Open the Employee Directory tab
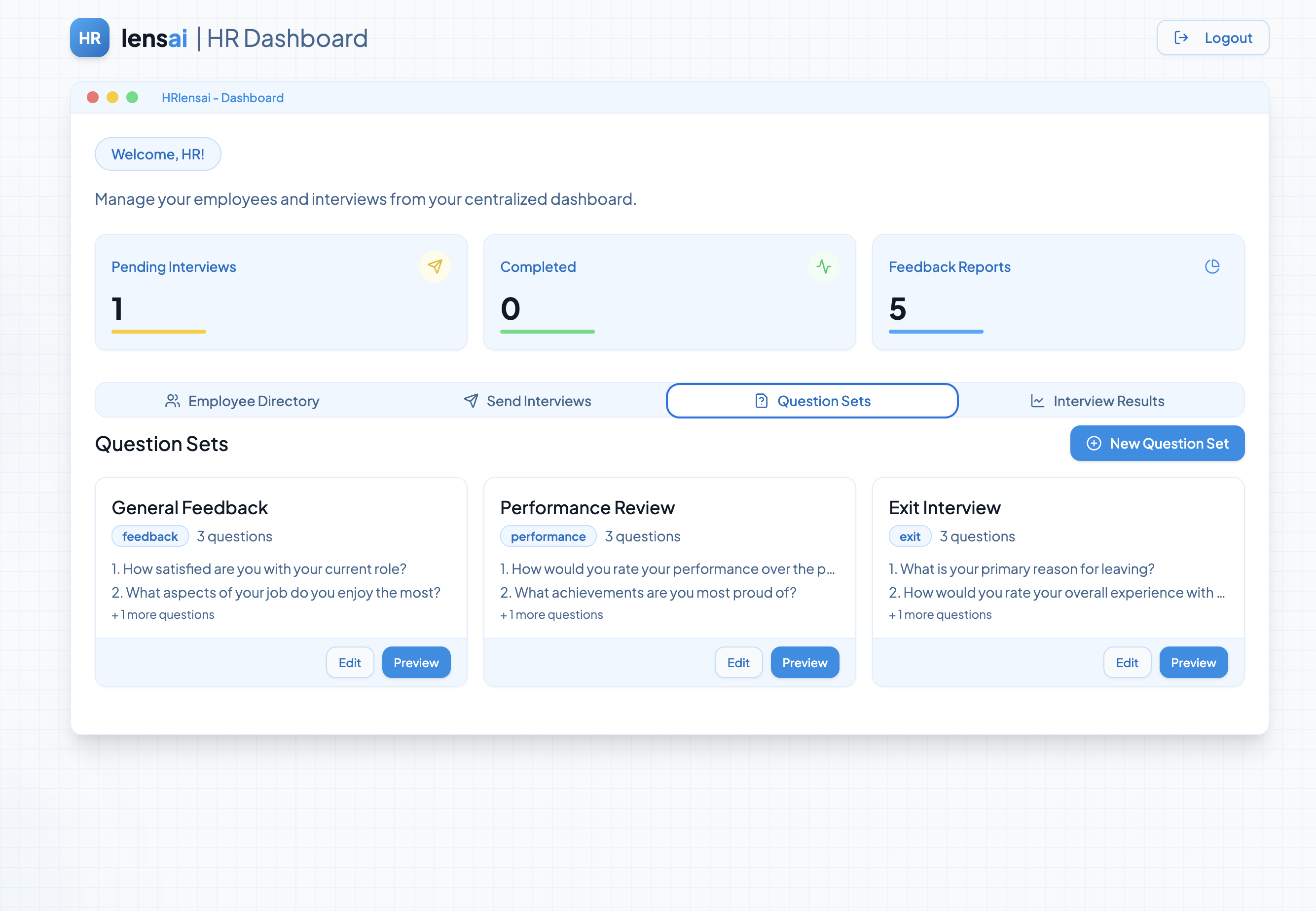 (242, 401)
